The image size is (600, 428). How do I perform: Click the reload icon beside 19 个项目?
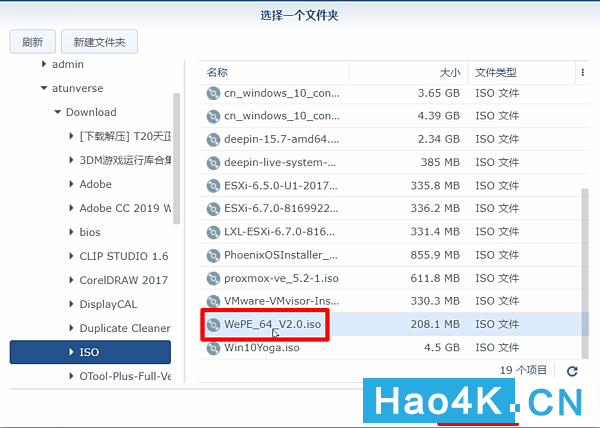[x=572, y=371]
